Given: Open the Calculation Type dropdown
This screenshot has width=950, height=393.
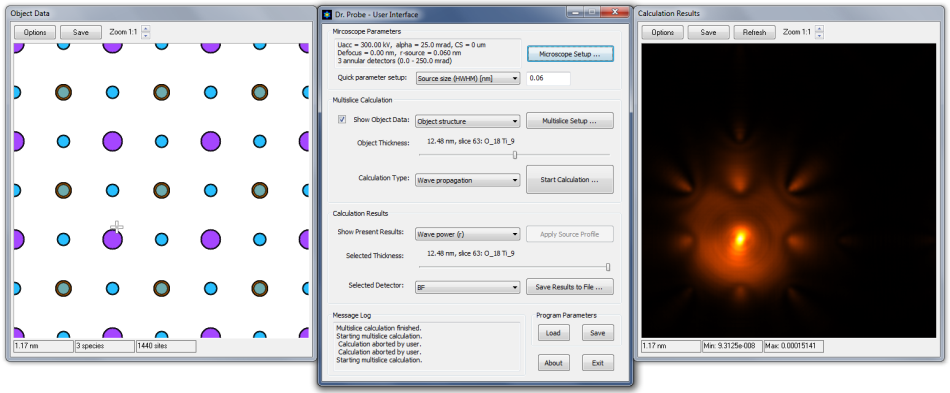Looking at the screenshot, I should pos(468,180).
